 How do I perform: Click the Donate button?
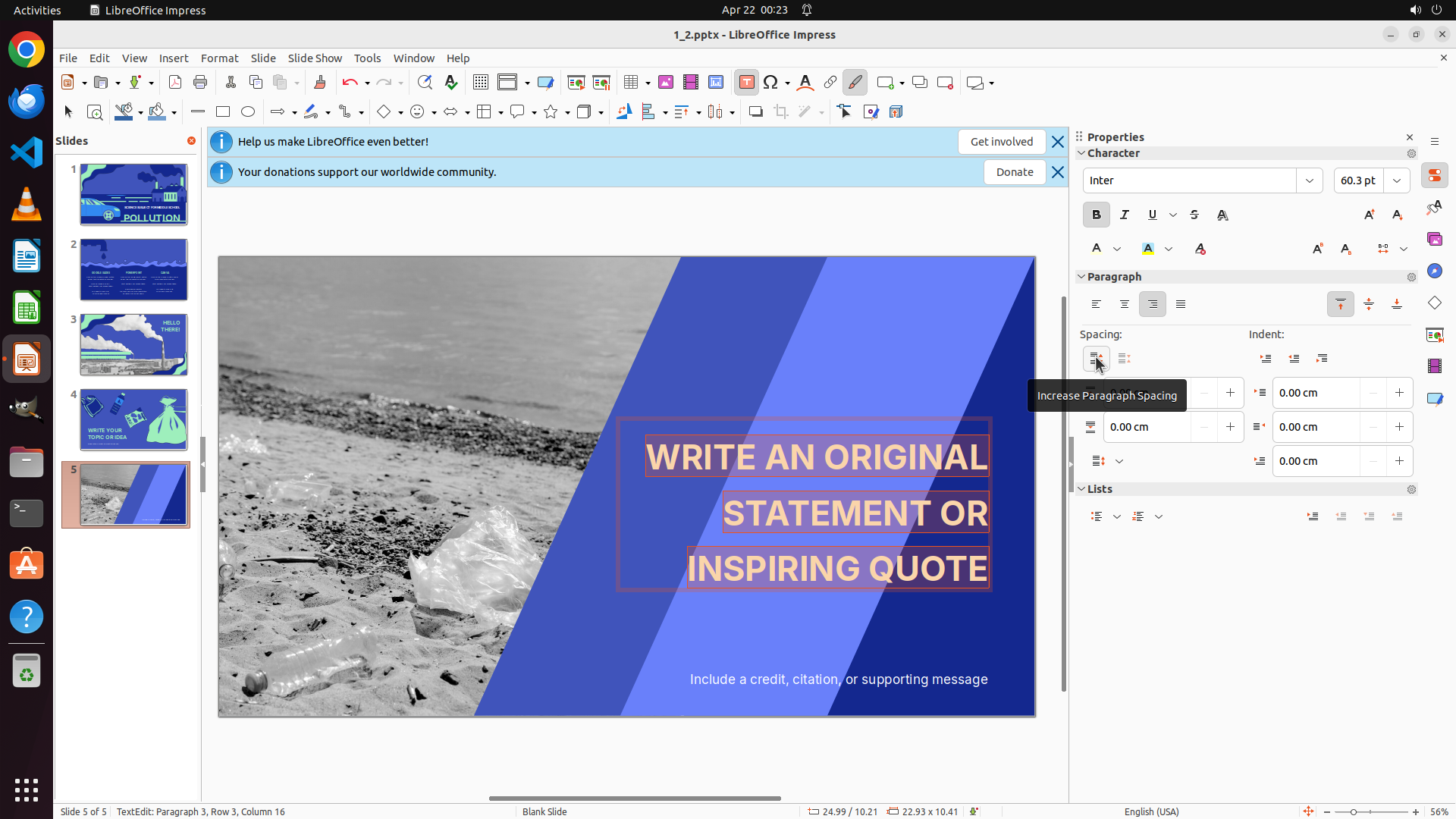[x=1014, y=172]
